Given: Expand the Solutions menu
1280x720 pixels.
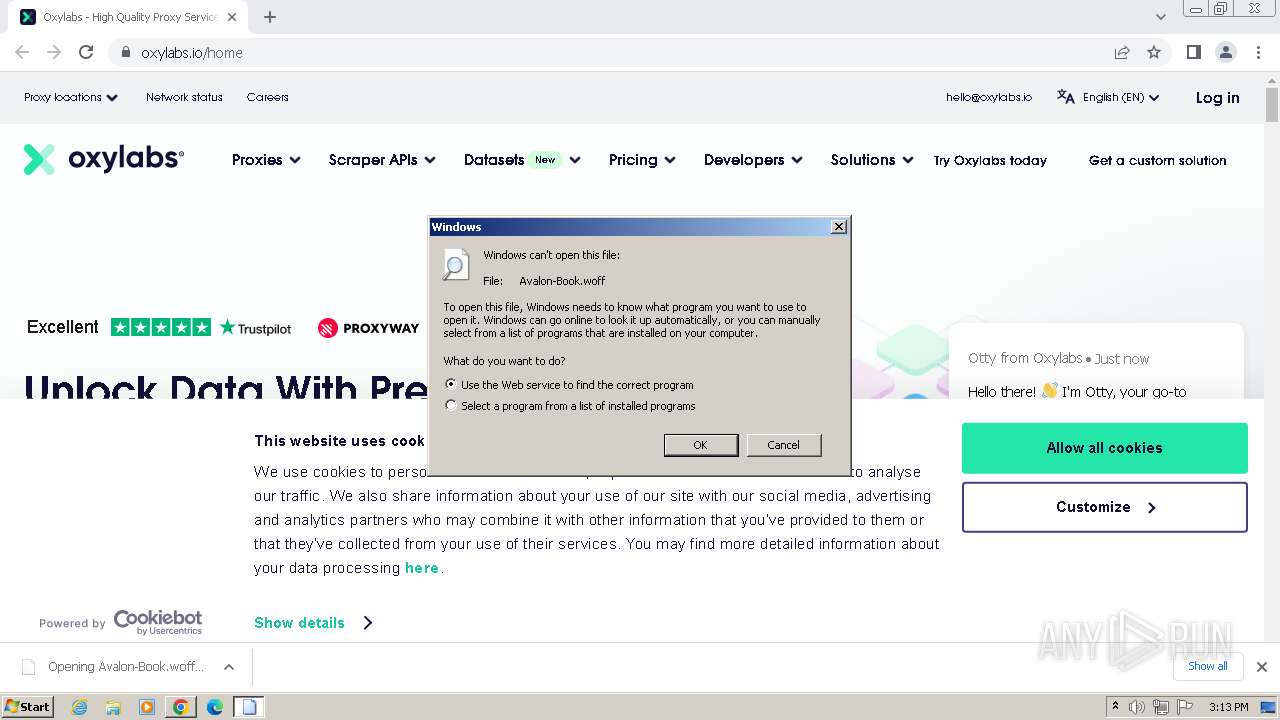Looking at the screenshot, I should [872, 160].
